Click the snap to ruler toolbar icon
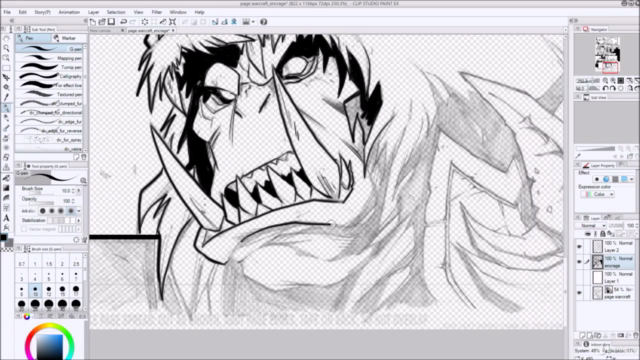640x360 pixels. [215, 22]
